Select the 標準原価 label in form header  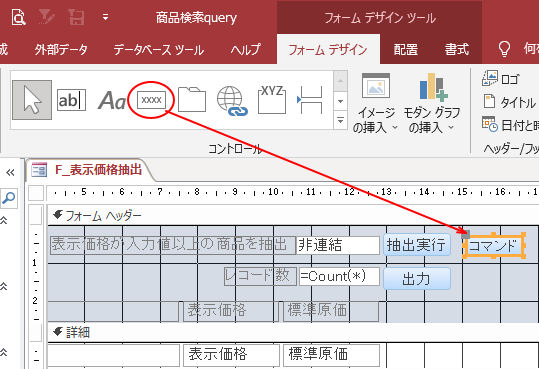click(331, 311)
